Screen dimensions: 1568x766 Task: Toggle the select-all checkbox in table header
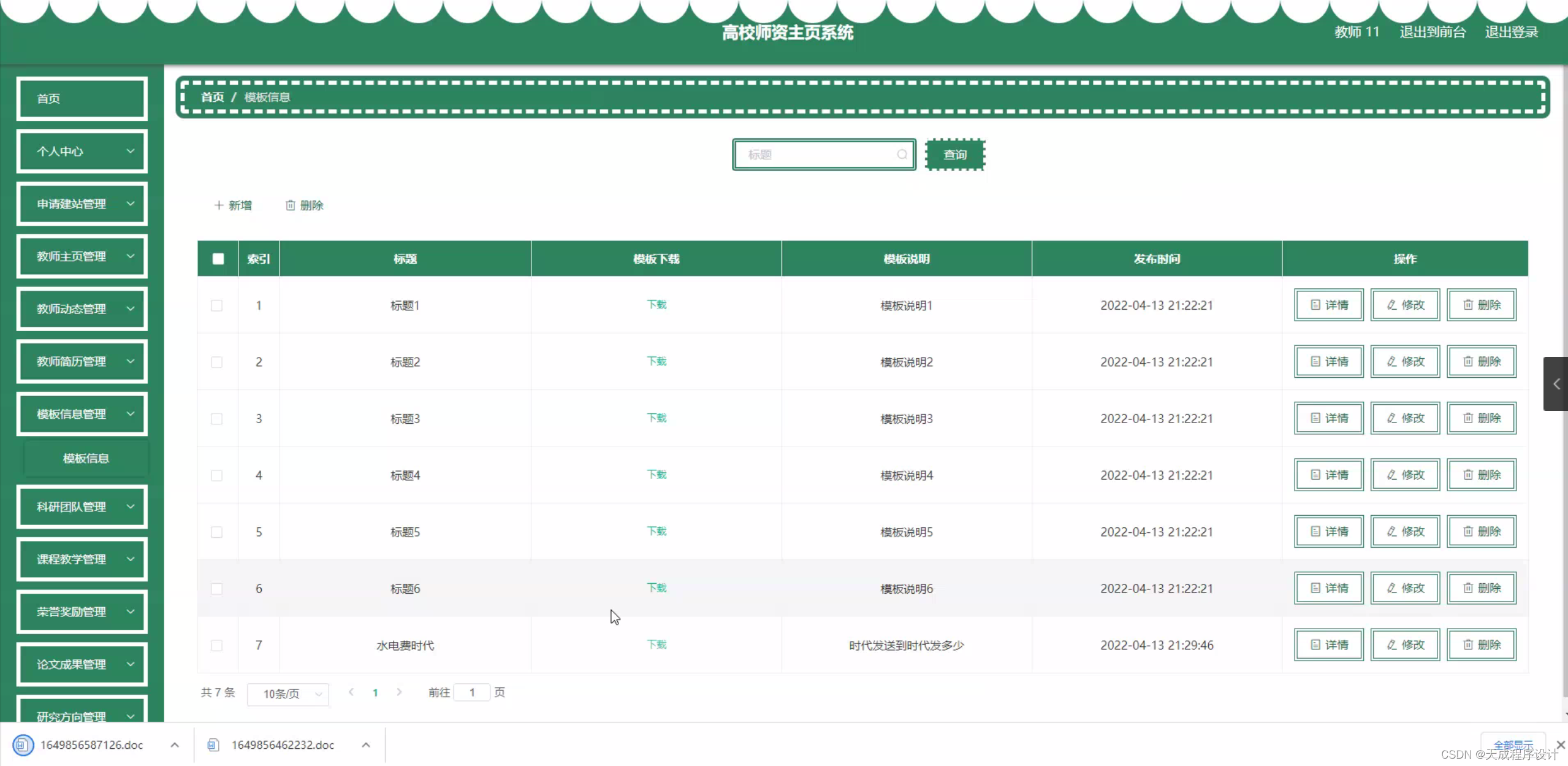point(218,259)
